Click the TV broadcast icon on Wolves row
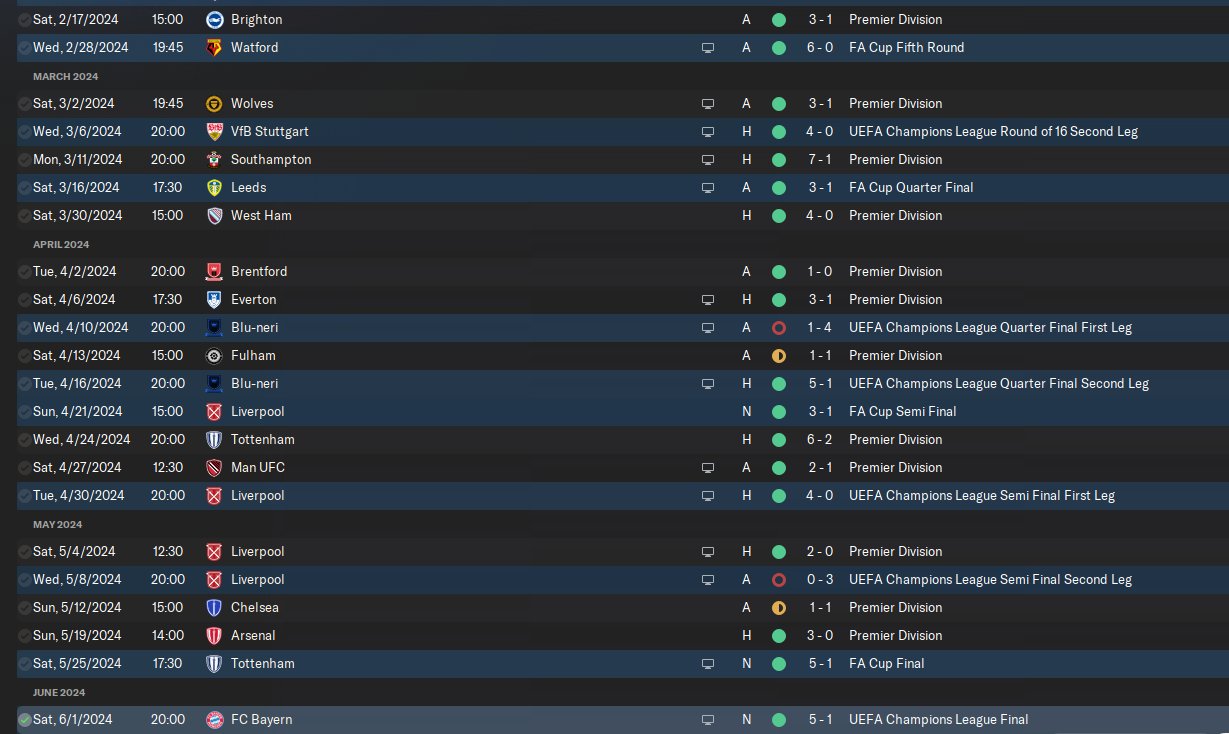This screenshot has height=734, width=1229. 708,103
